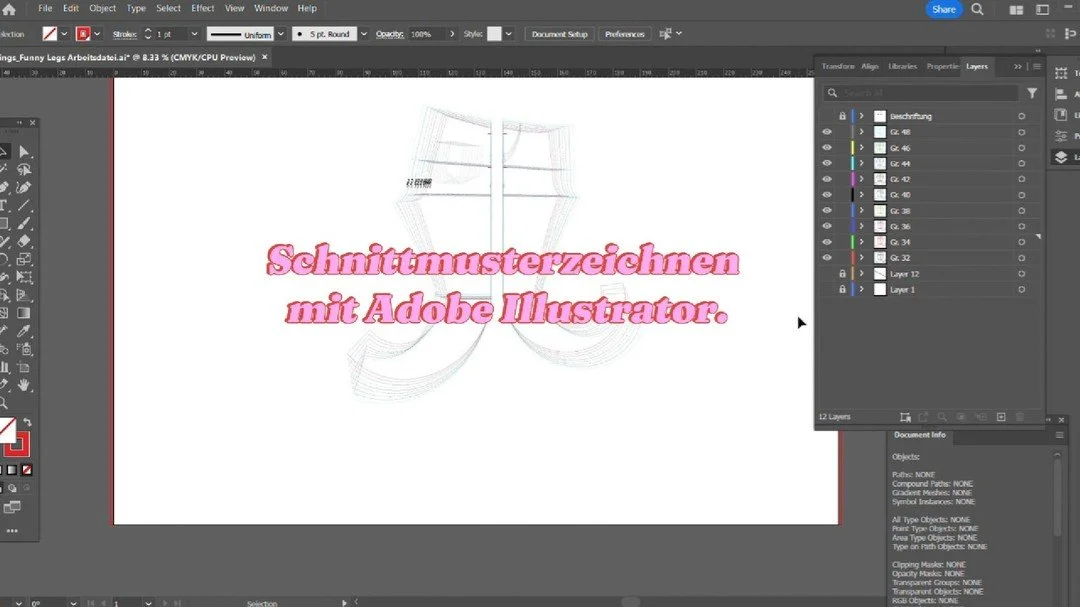Click the Document Setup button
The image size is (1080, 607).
click(559, 34)
